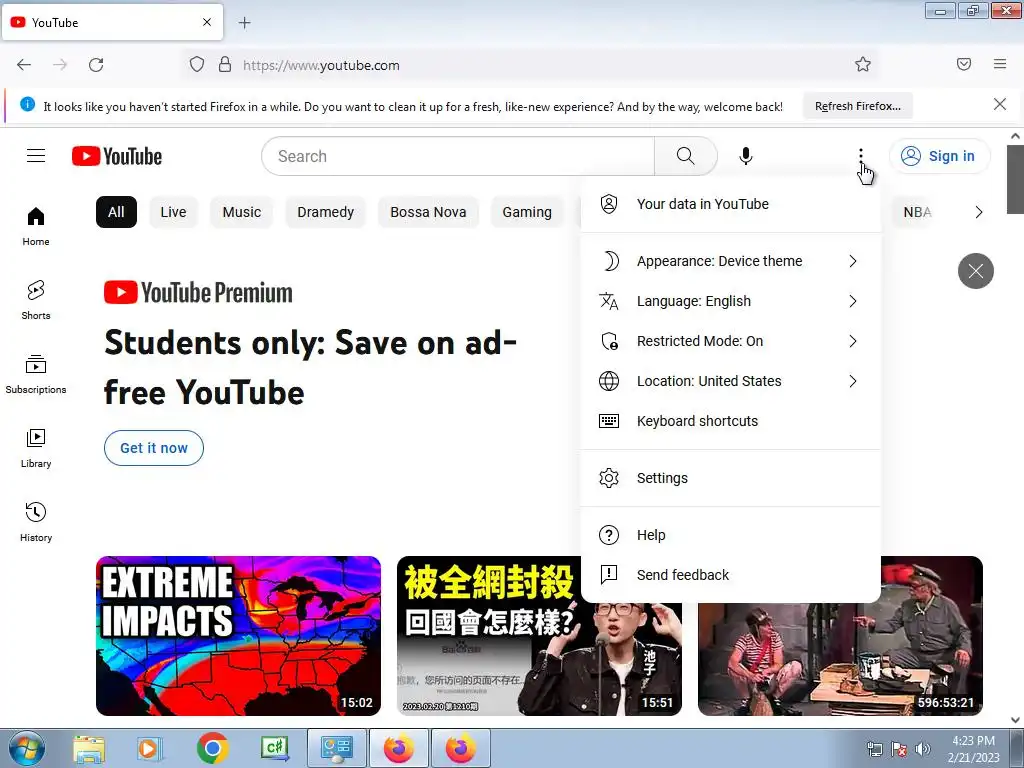Viewport: 1024px width, 768px height.
Task: Select the Live category chip
Action: [x=173, y=212]
